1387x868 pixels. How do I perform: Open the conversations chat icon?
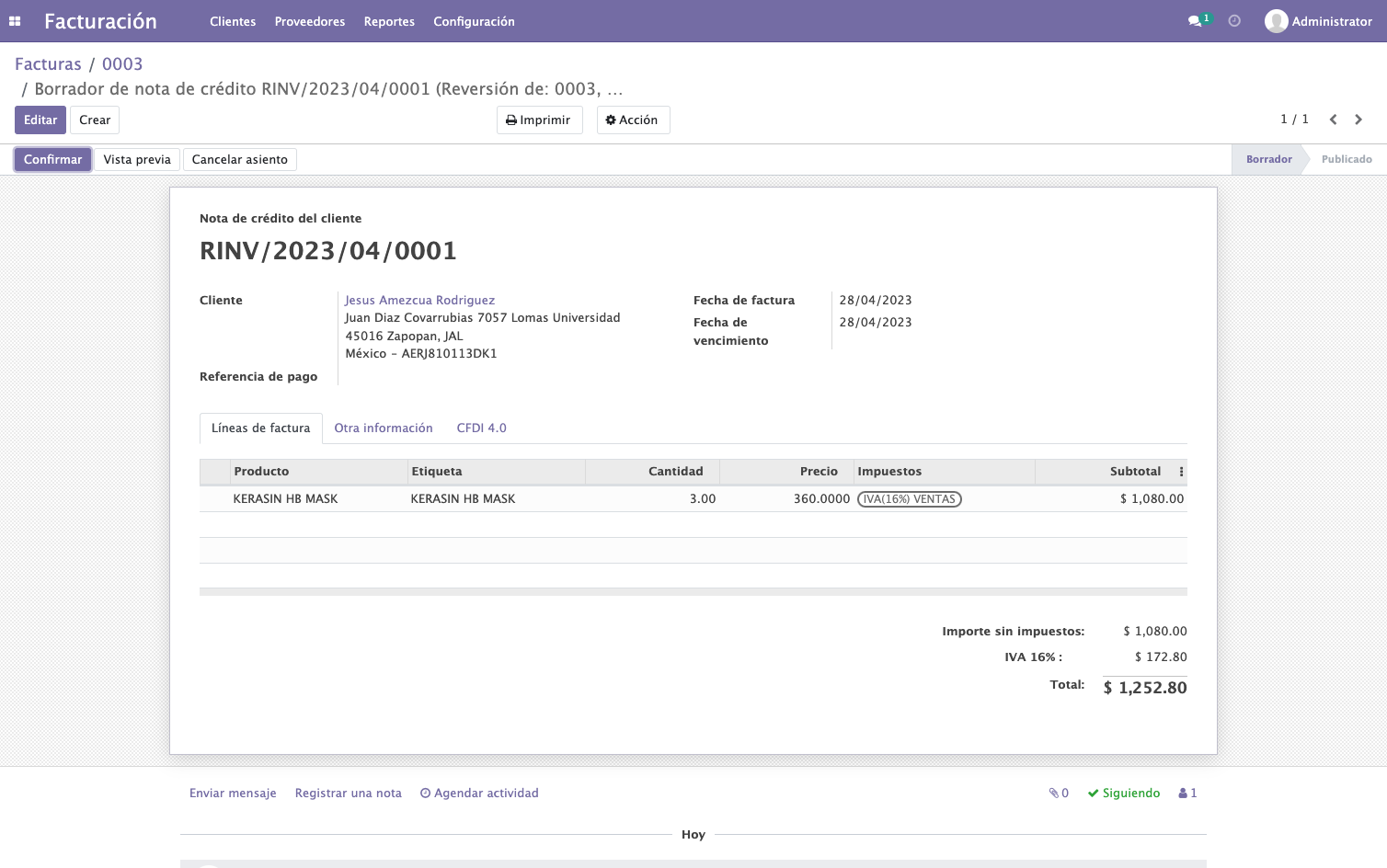[1195, 21]
